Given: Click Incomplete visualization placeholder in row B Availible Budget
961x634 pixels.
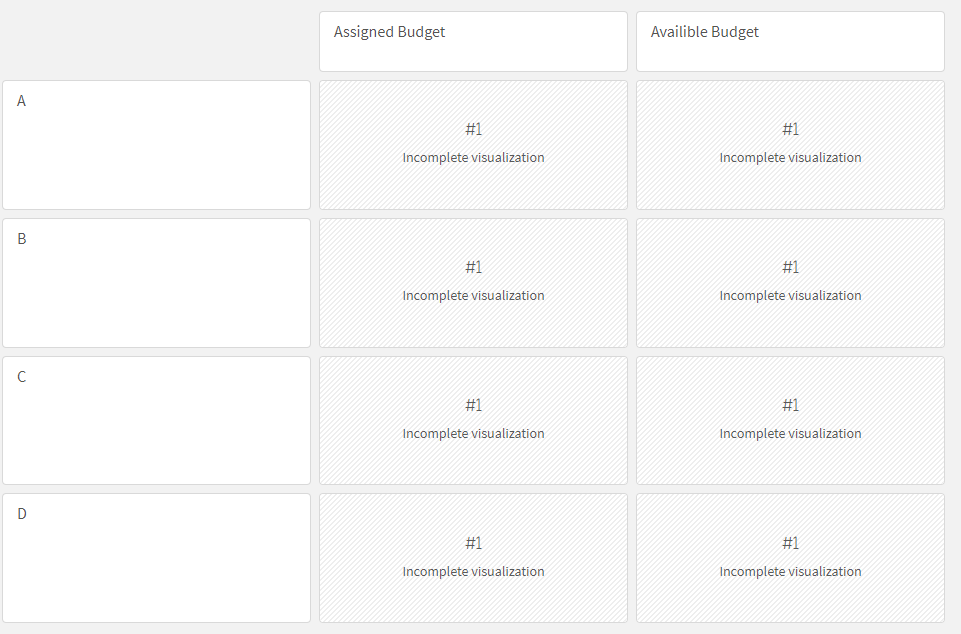Looking at the screenshot, I should [x=790, y=295].
